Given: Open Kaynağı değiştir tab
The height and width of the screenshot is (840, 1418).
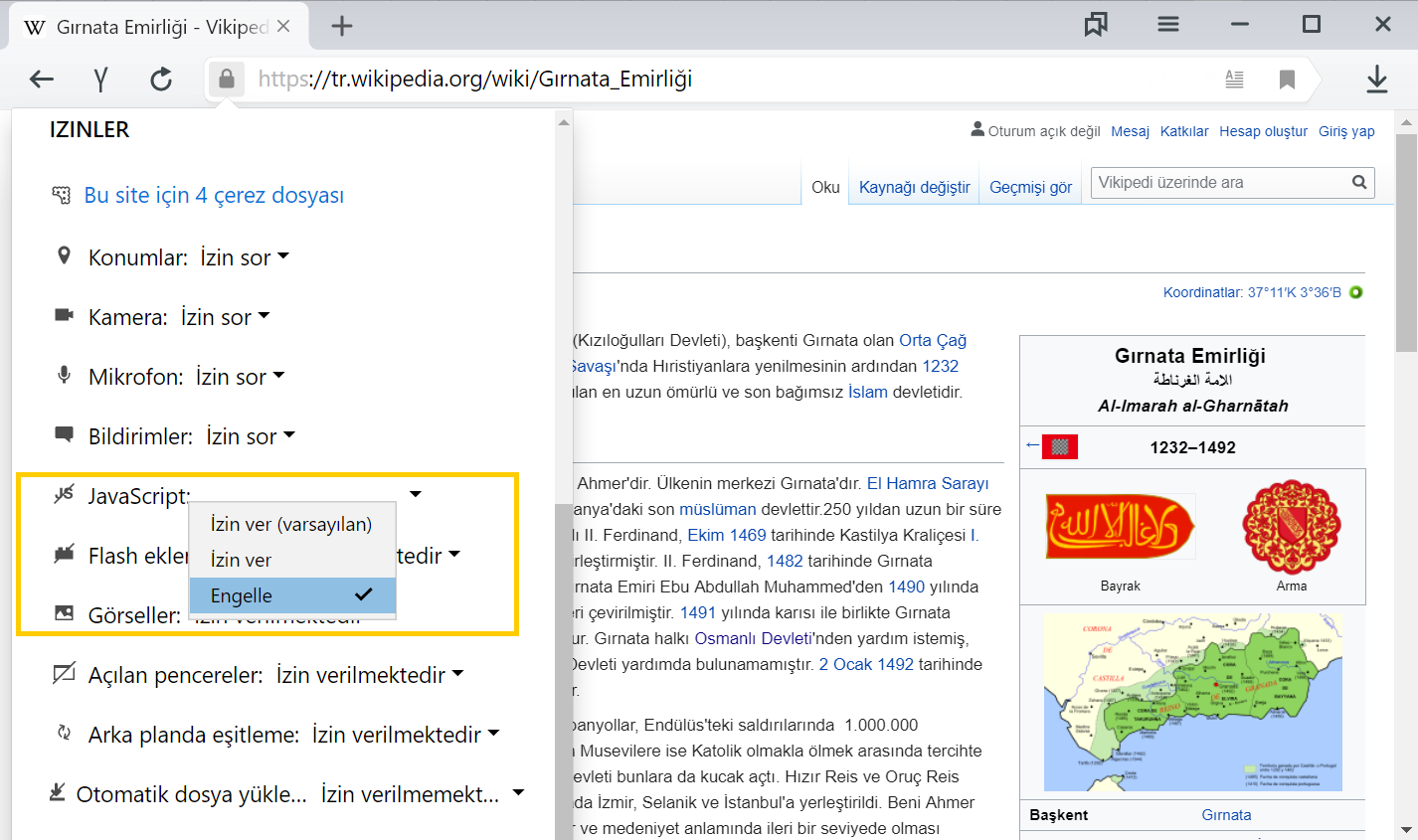Looking at the screenshot, I should pos(914,187).
